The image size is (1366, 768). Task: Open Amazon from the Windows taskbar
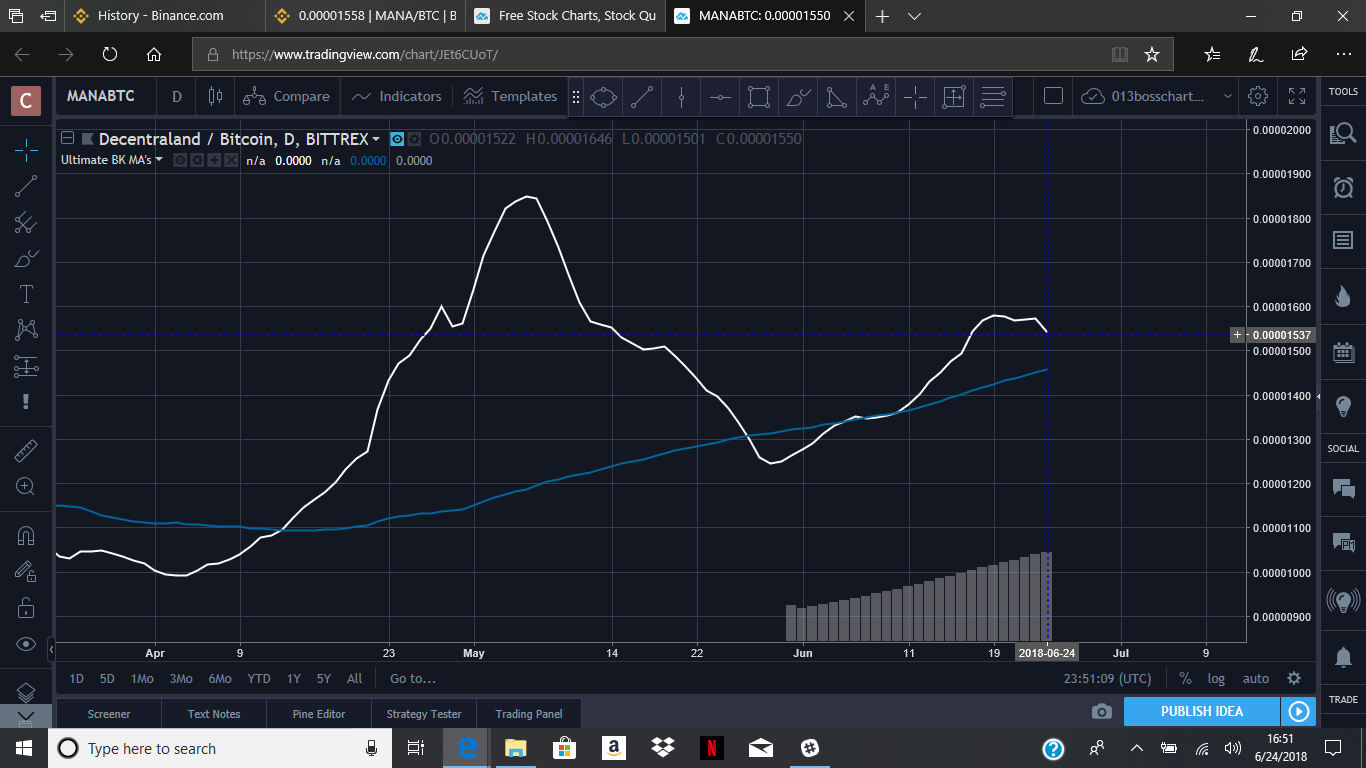tap(613, 748)
